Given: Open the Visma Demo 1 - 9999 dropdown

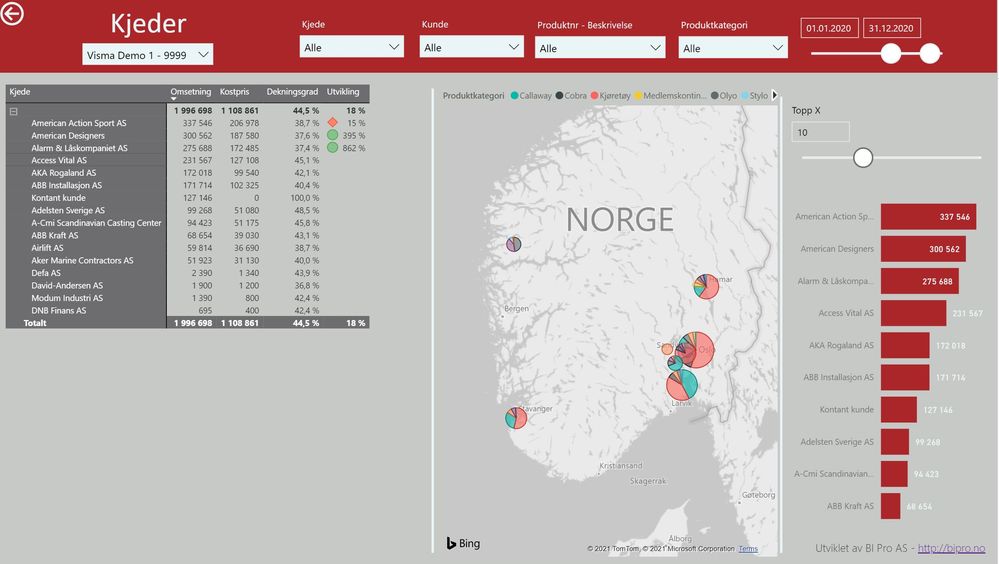Looking at the screenshot, I should tap(147, 55).
